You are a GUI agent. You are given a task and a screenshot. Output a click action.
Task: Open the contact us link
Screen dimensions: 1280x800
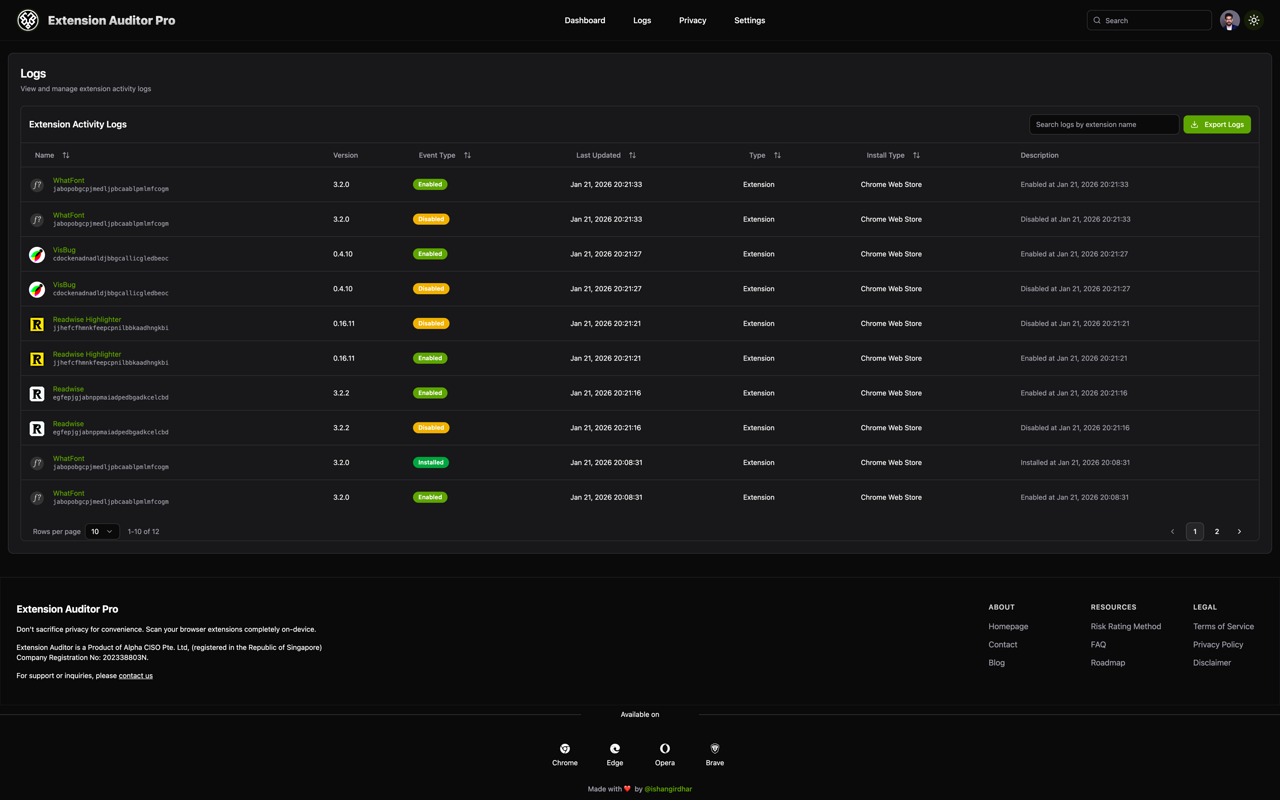(136, 676)
